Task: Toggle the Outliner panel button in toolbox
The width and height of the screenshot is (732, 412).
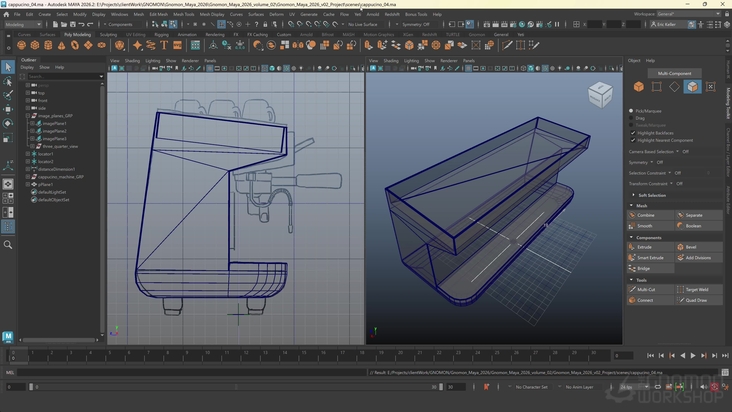Action: click(8, 227)
